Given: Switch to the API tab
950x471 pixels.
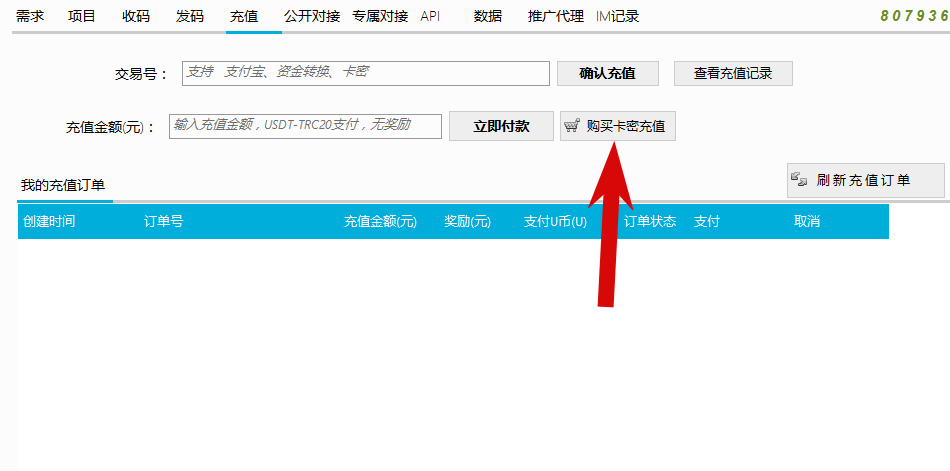Looking at the screenshot, I should [430, 16].
